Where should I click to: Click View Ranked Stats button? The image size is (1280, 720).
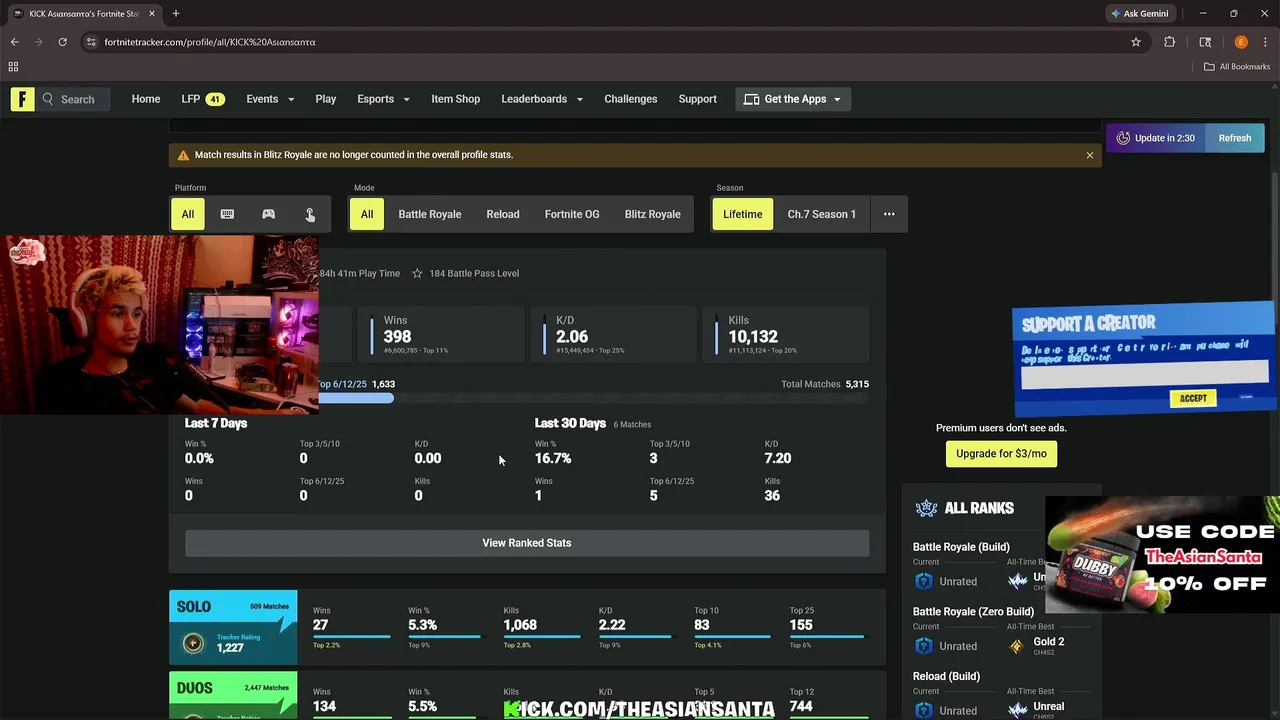tap(527, 543)
